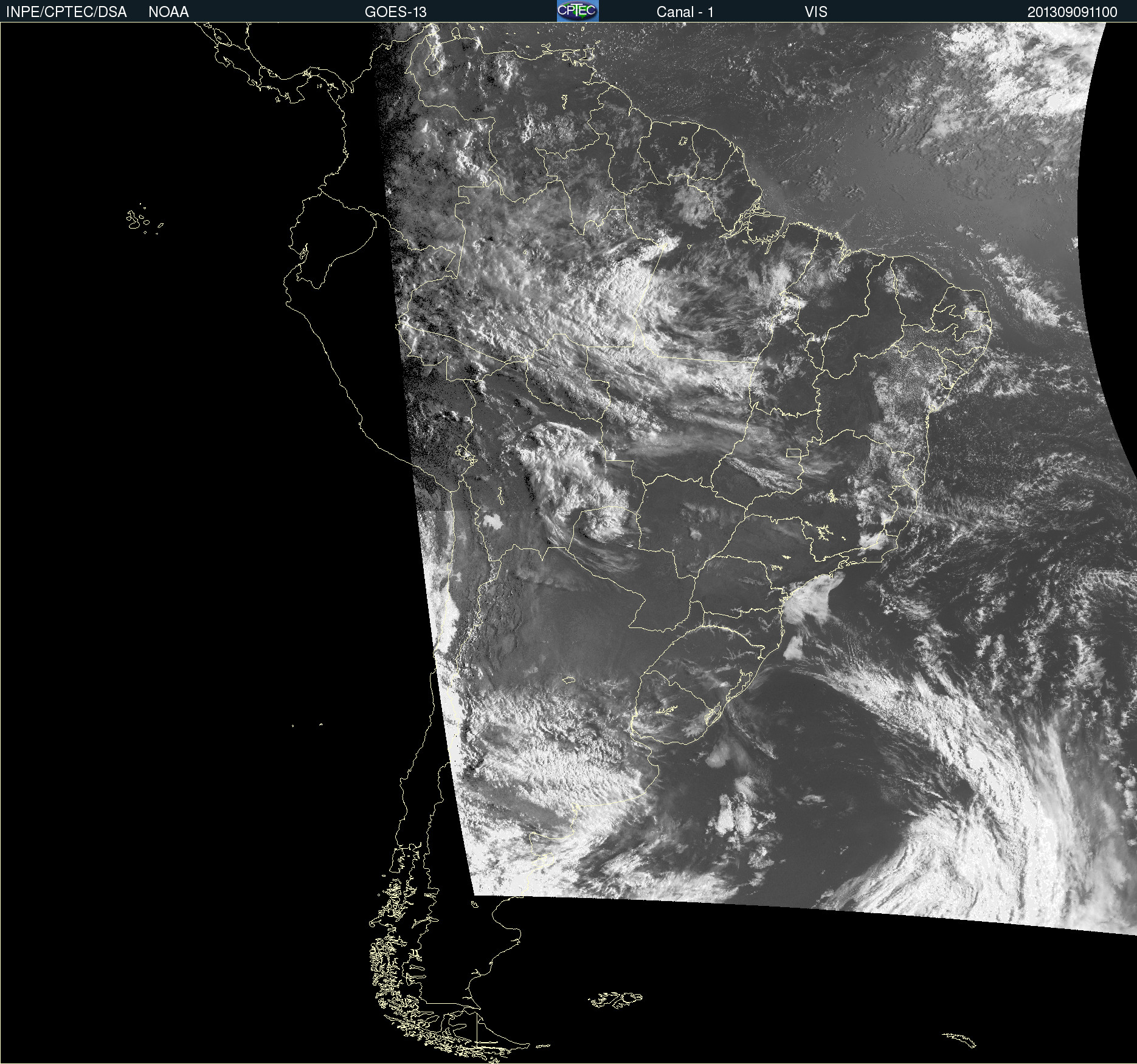Click the VIS channel label
This screenshot has height=1064, width=1137.
(x=816, y=12)
